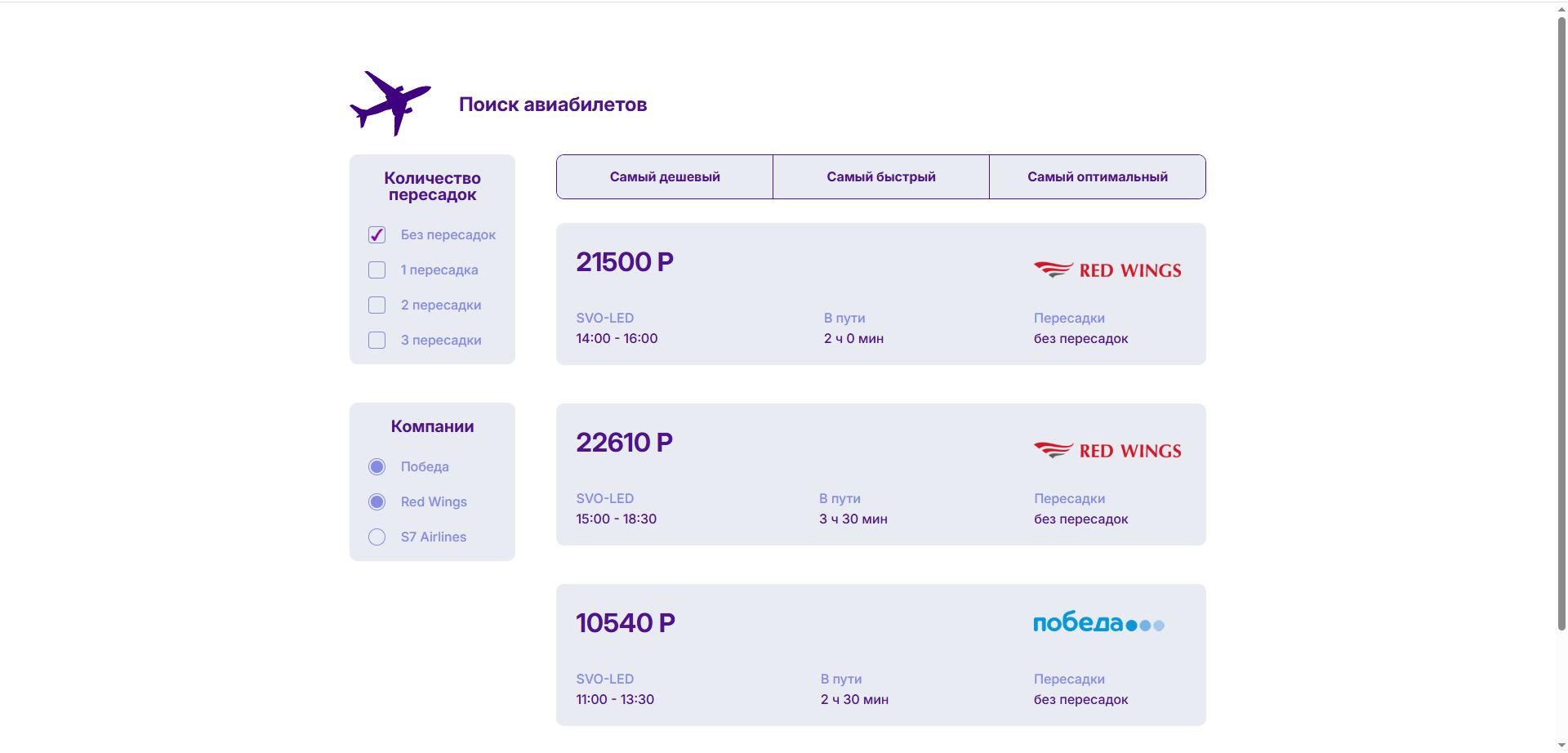
Task: Click Red Wings logo on 22610 ticket
Action: (x=1107, y=451)
